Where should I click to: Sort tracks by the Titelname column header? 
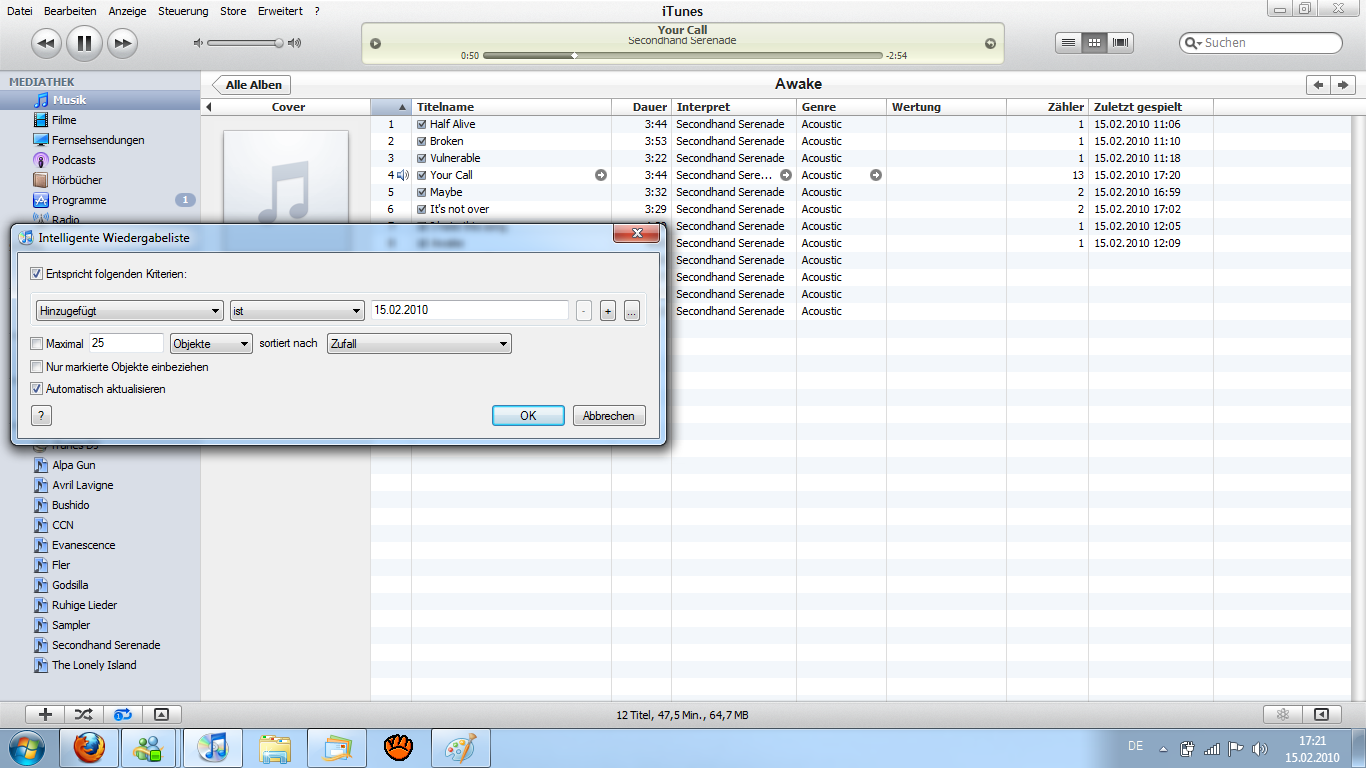click(511, 107)
